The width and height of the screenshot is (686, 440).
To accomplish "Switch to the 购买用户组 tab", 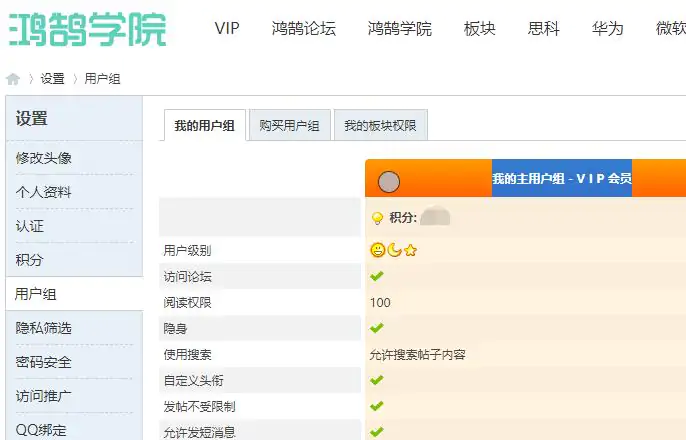I will click(x=290, y=126).
